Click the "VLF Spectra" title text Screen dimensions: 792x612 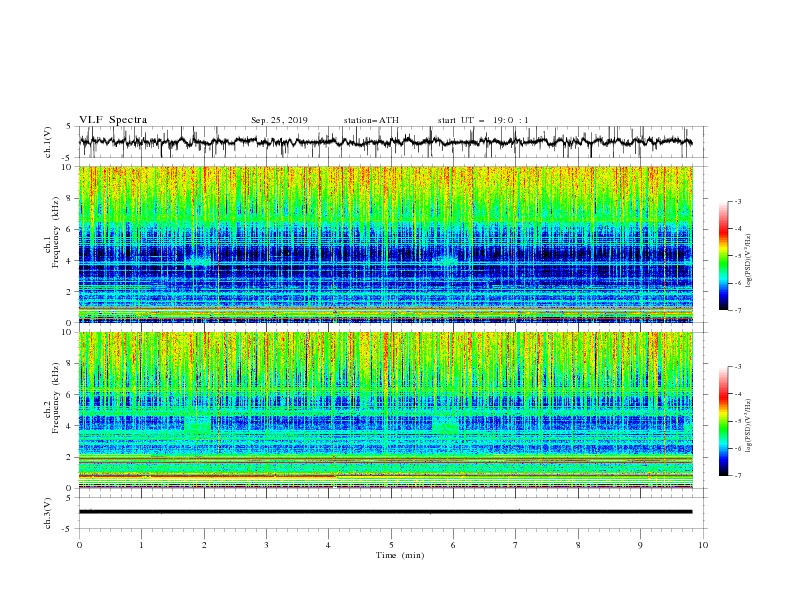tap(113, 120)
